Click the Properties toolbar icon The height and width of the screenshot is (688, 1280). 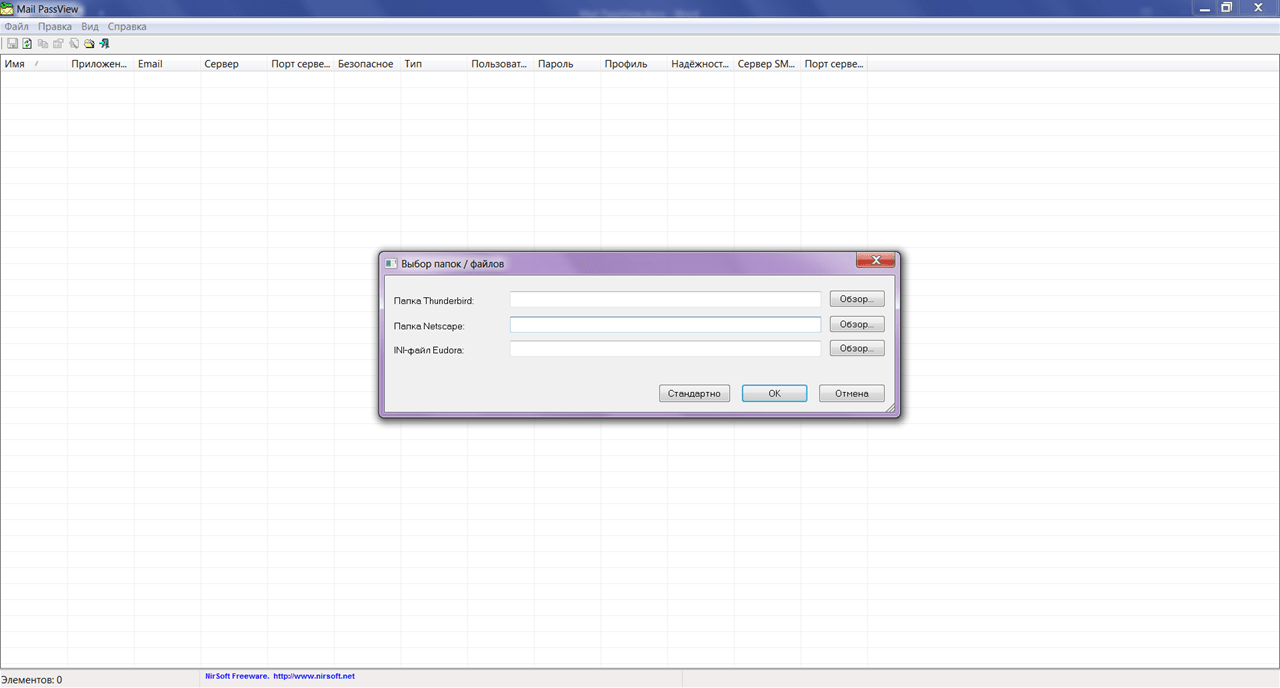pyautogui.click(x=58, y=44)
